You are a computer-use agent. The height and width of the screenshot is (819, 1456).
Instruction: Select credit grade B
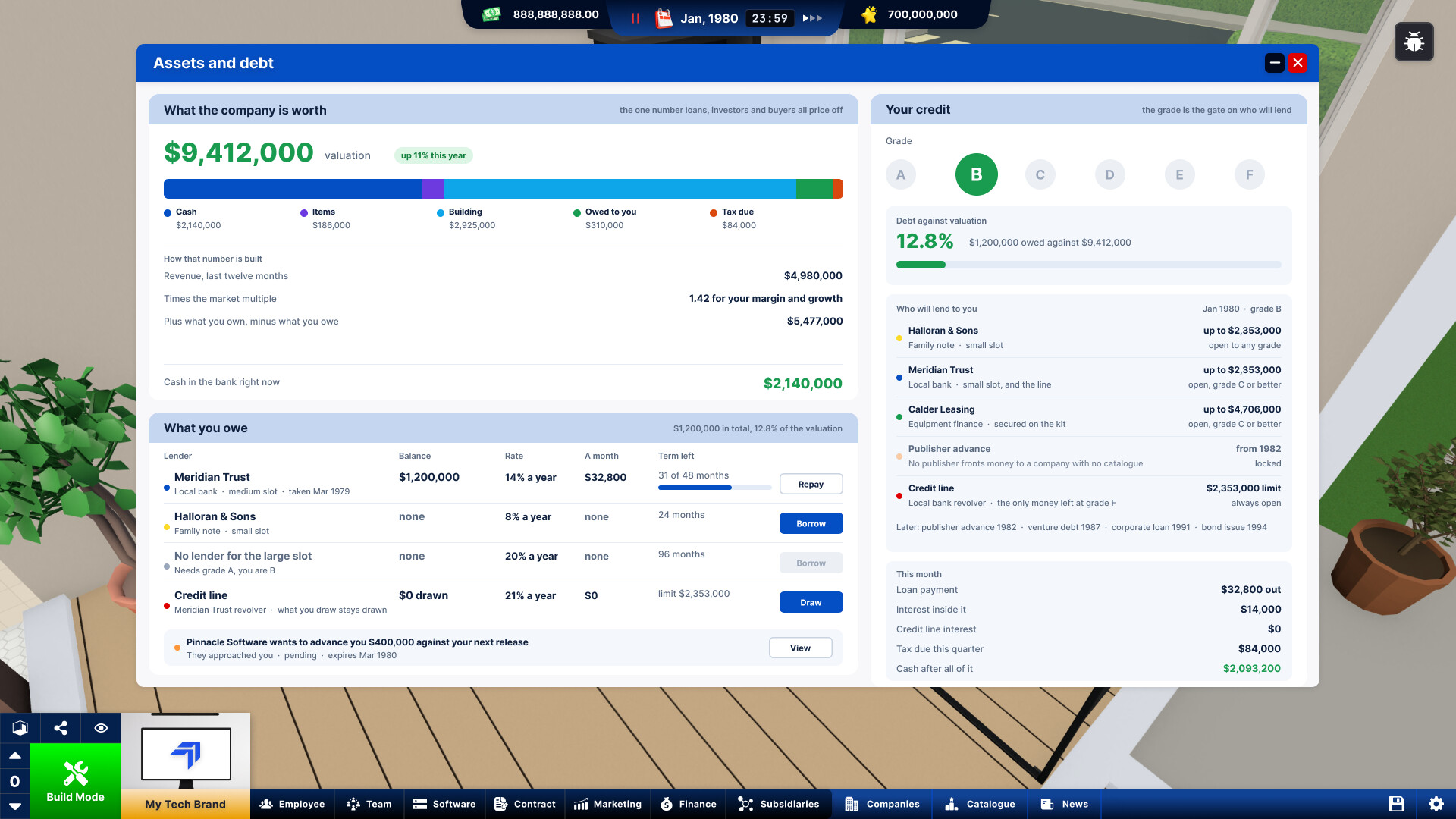[x=976, y=174]
